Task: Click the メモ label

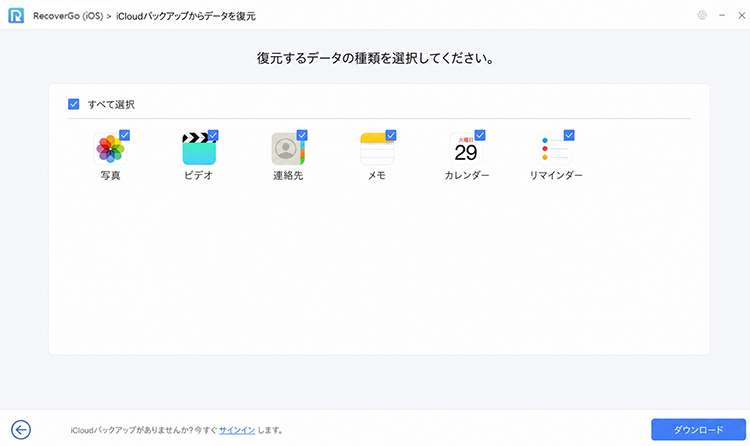Action: (377, 176)
